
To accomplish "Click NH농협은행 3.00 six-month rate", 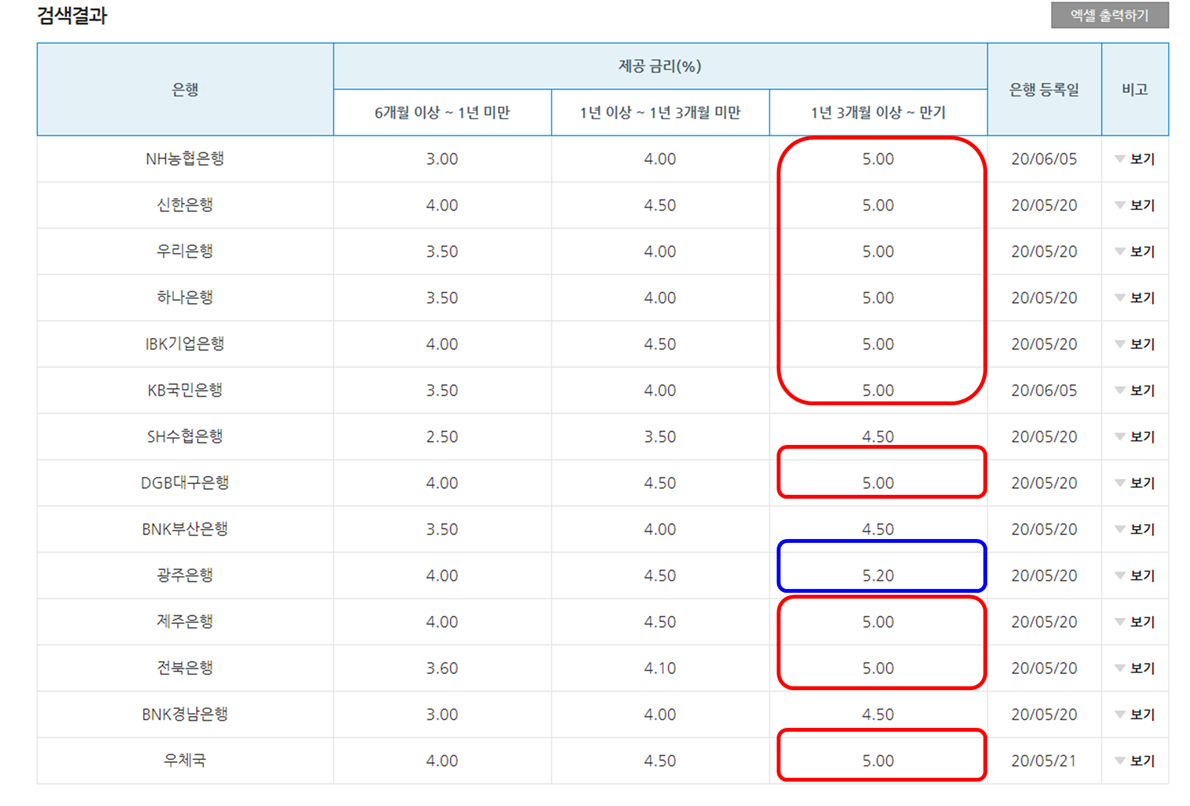I will coord(442,159).
